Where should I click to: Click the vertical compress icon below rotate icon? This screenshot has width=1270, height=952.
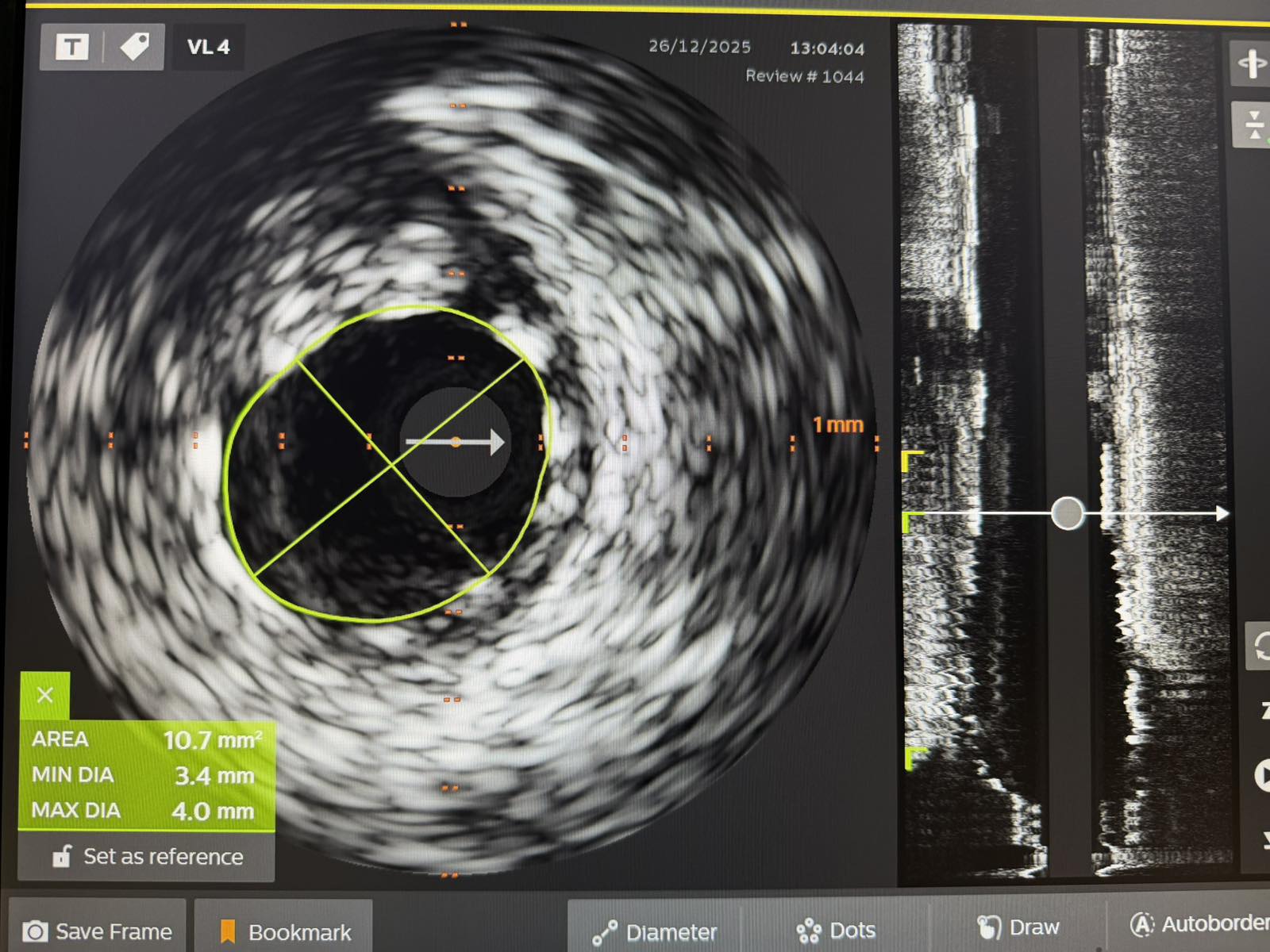tap(1253, 125)
